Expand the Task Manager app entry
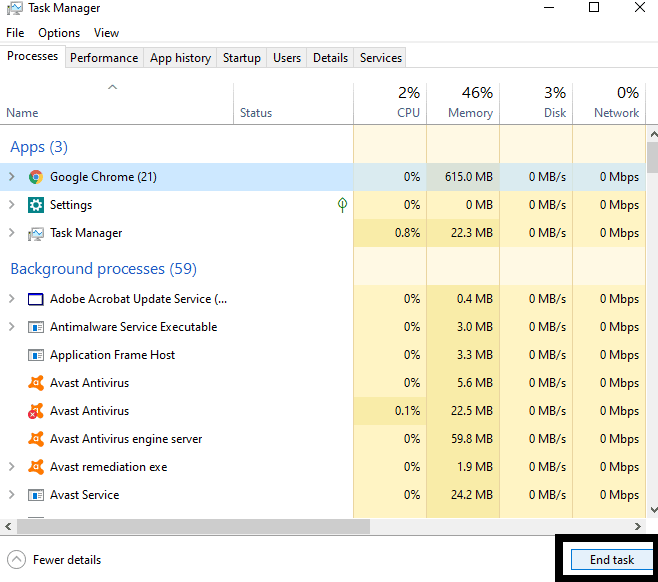The width and height of the screenshot is (658, 582). click(12, 233)
